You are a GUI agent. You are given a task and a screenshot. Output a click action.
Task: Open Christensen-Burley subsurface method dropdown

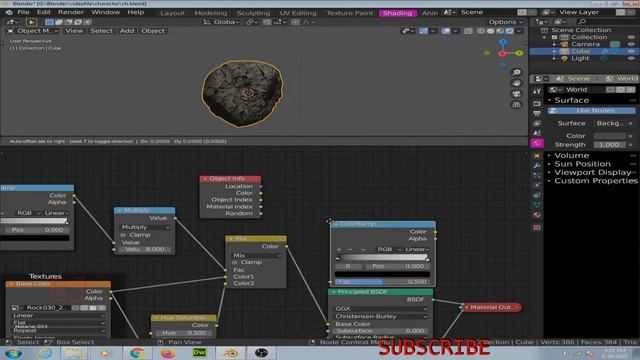click(380, 317)
